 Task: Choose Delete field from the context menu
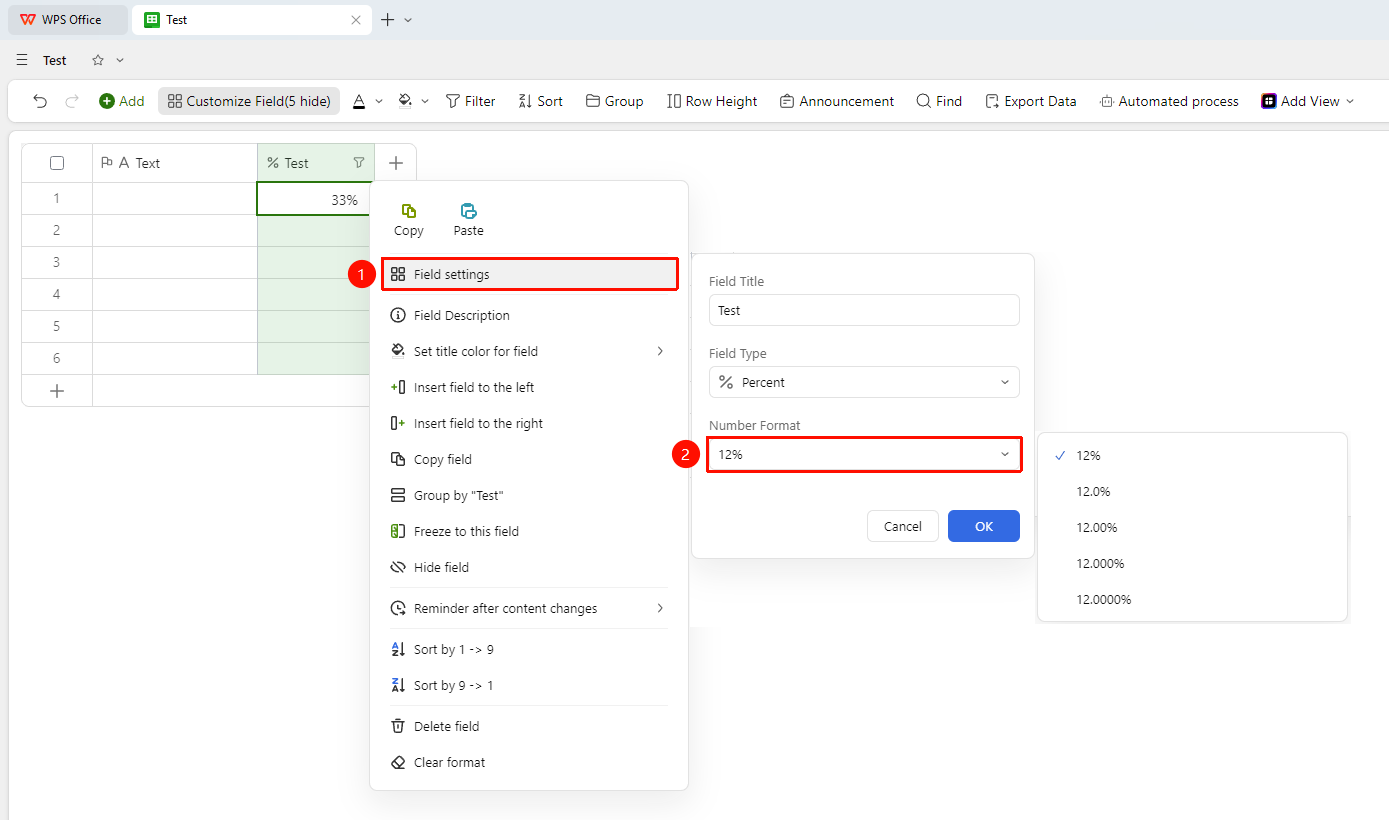[x=528, y=726]
